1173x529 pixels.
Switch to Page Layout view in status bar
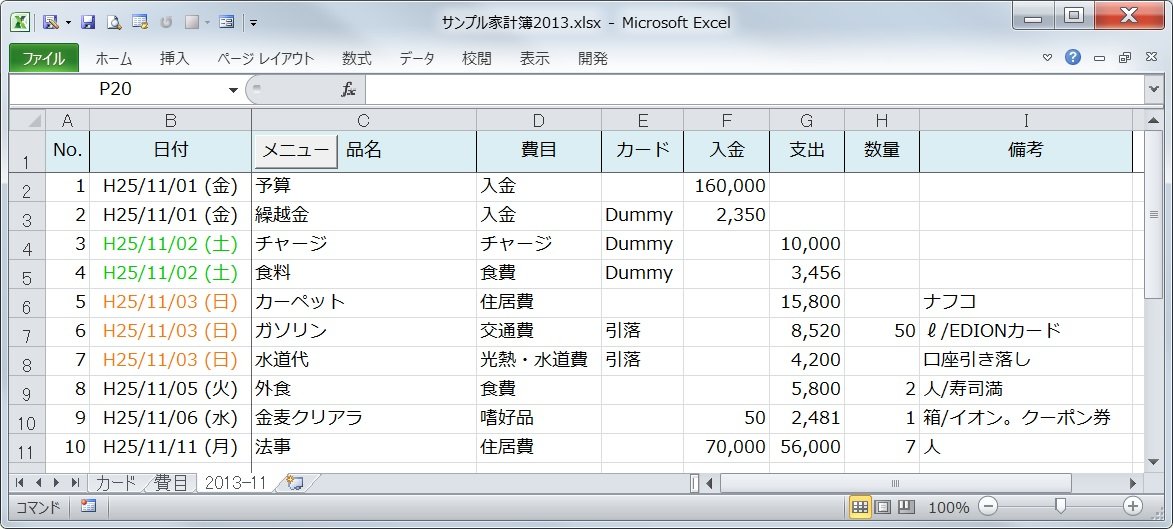[x=883, y=507]
